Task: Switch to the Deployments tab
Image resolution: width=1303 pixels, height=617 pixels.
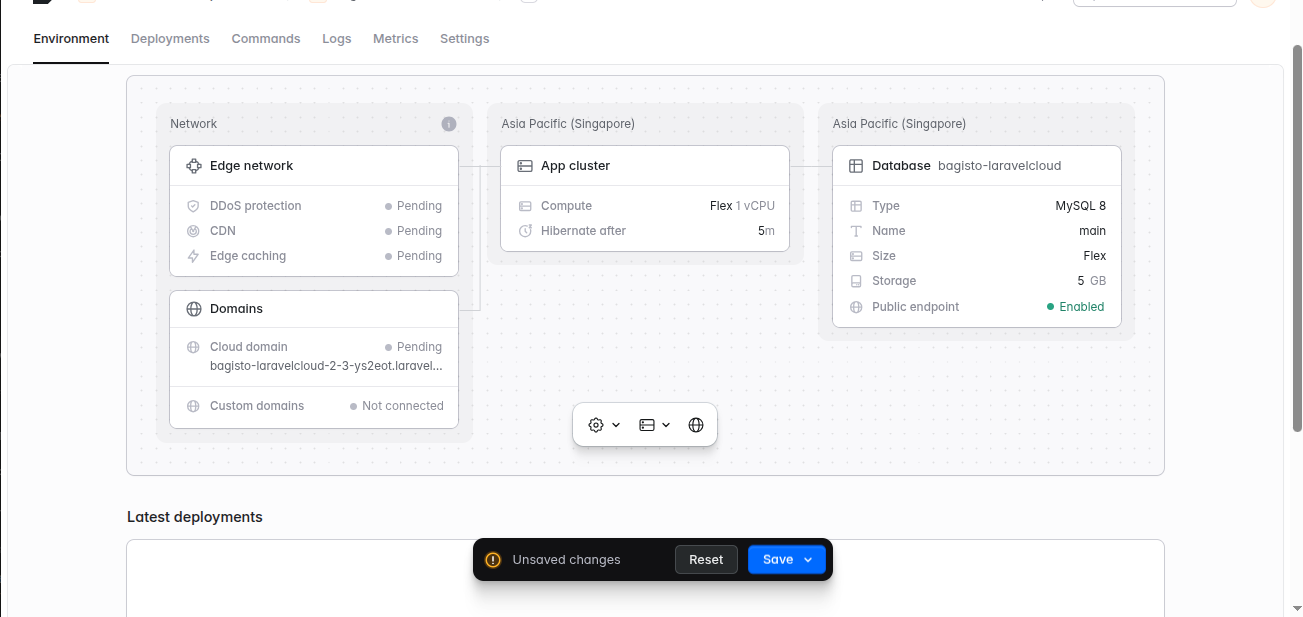Action: coord(170,39)
